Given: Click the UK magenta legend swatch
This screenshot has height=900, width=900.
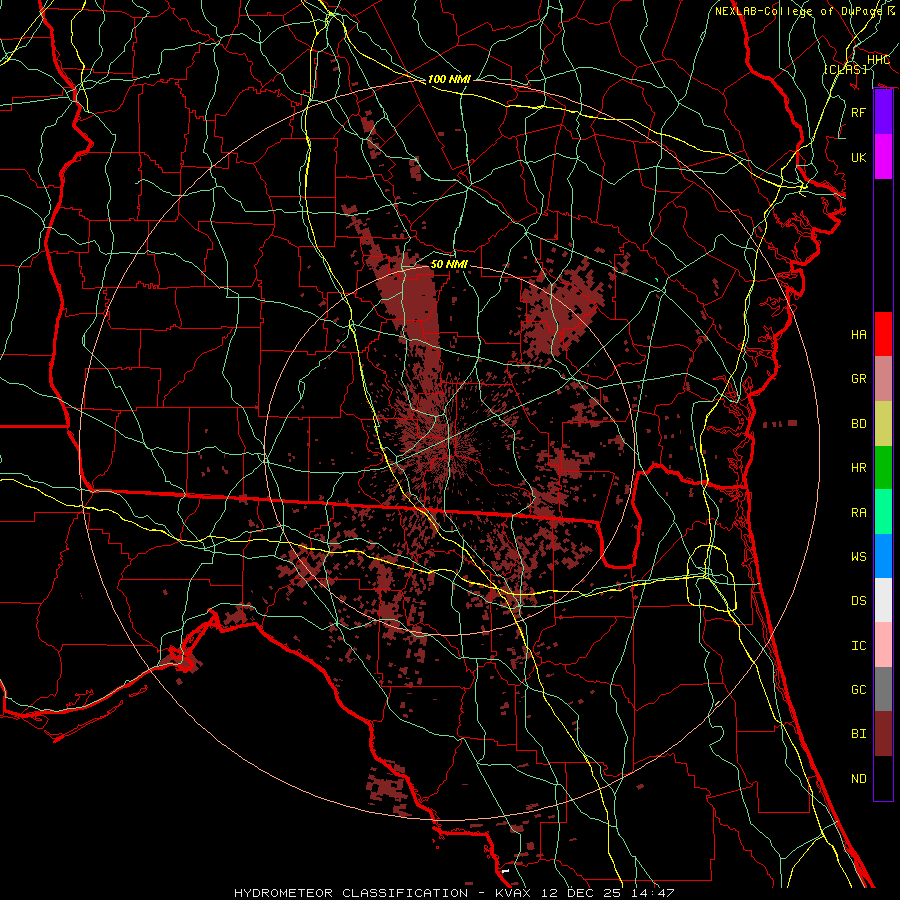Looking at the screenshot, I should point(883,157).
